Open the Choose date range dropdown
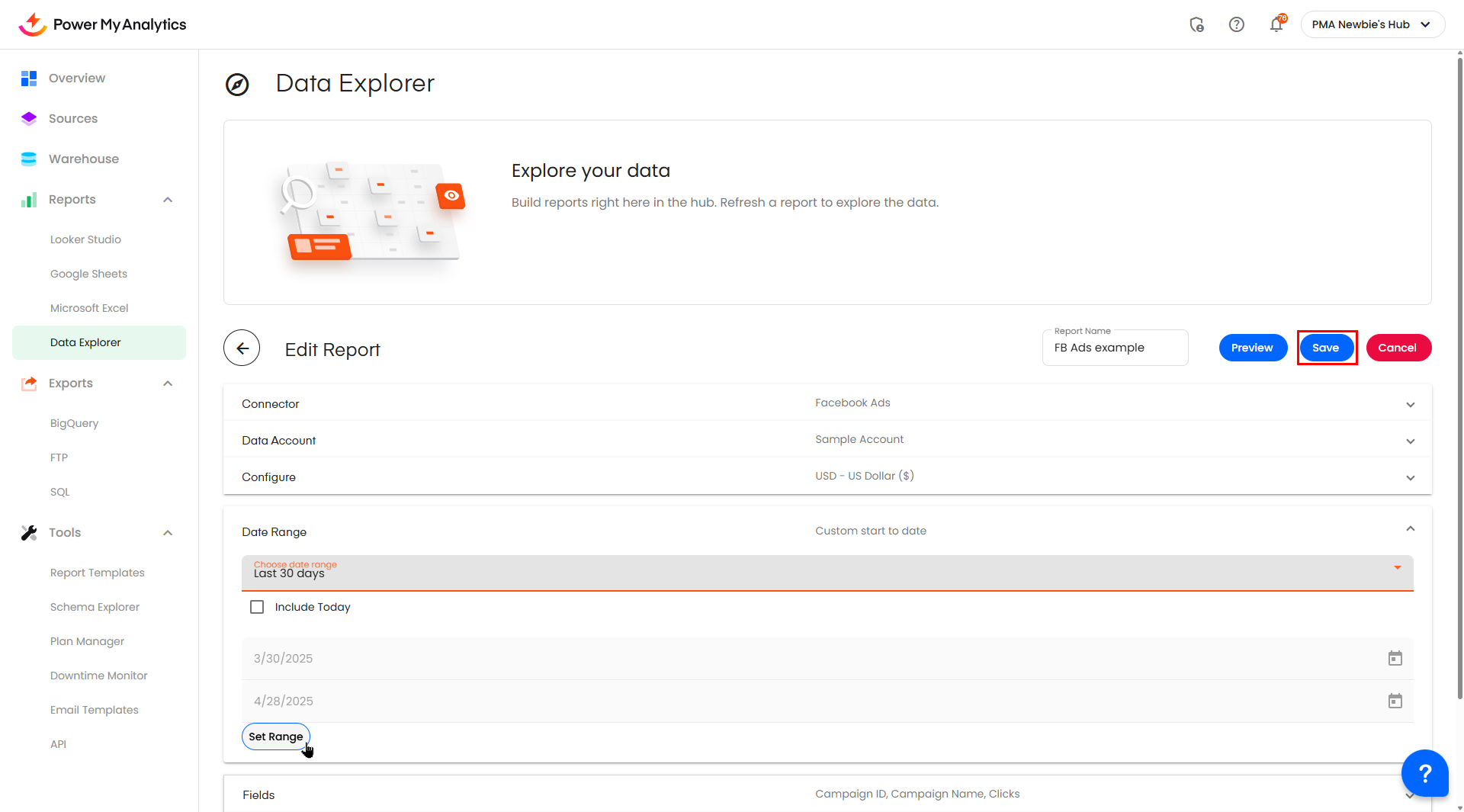The image size is (1464, 812). click(x=827, y=573)
